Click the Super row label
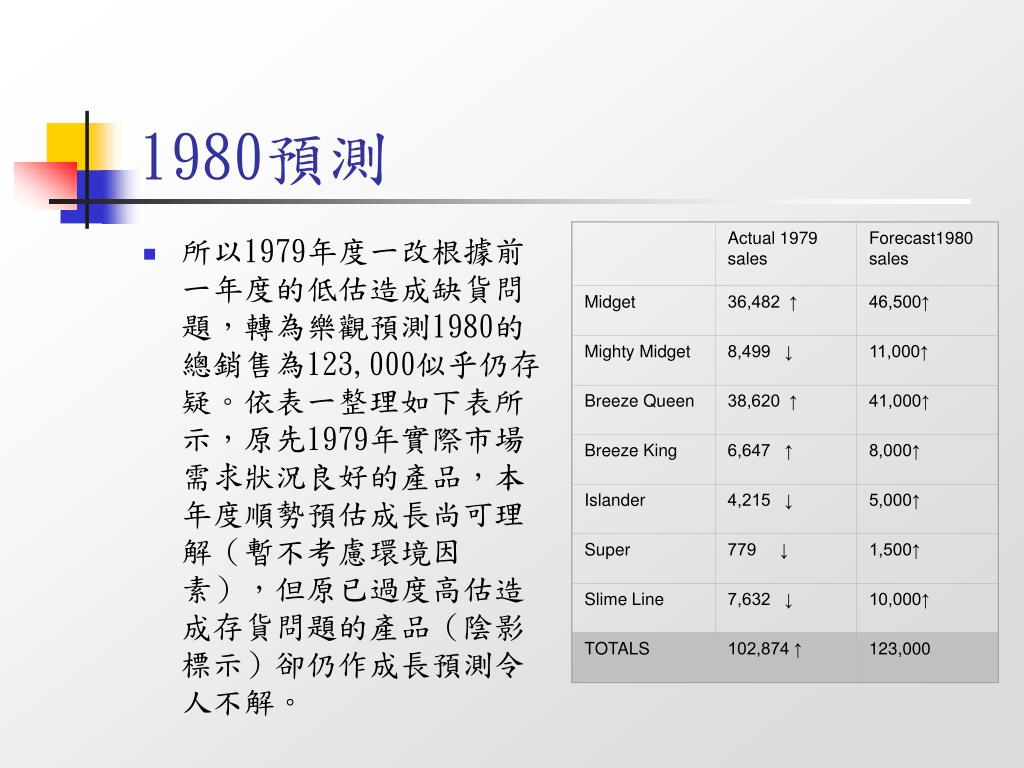1024x768 pixels. point(607,550)
